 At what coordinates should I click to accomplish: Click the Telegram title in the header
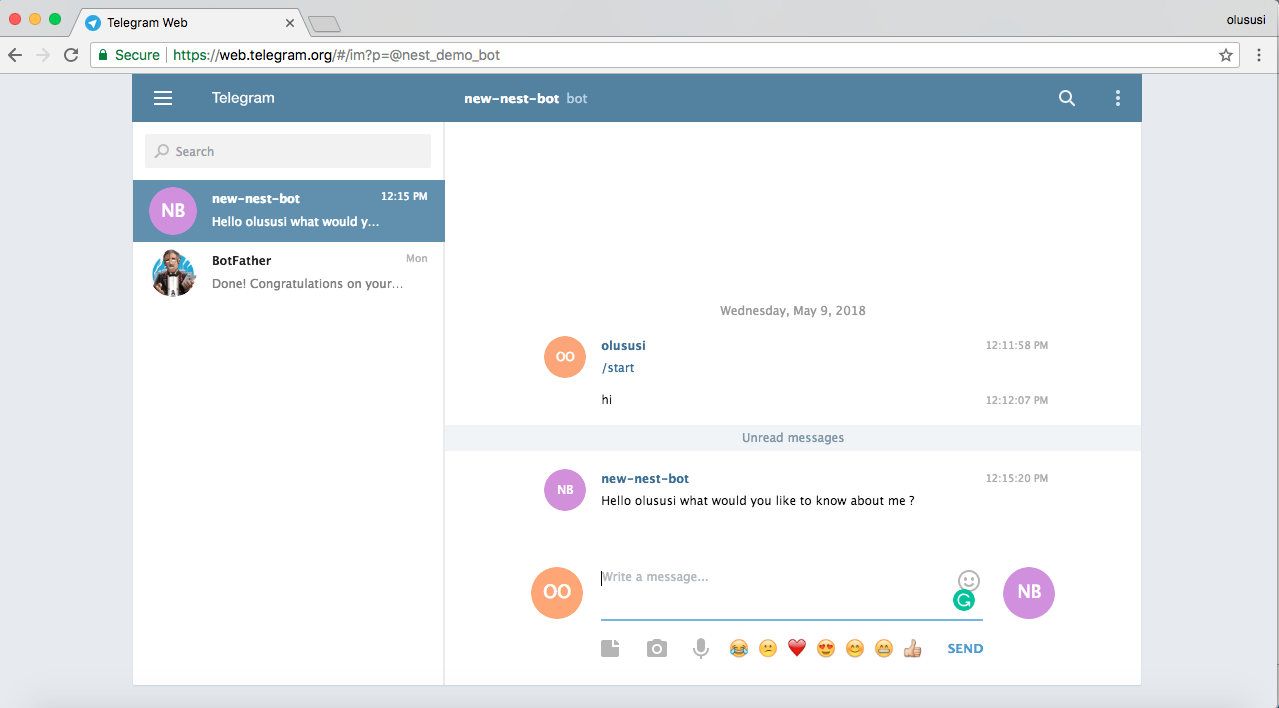[x=243, y=98]
